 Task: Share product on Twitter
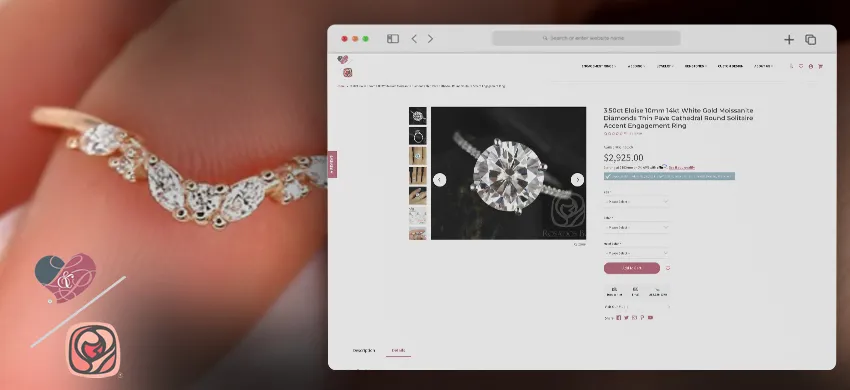(626, 318)
